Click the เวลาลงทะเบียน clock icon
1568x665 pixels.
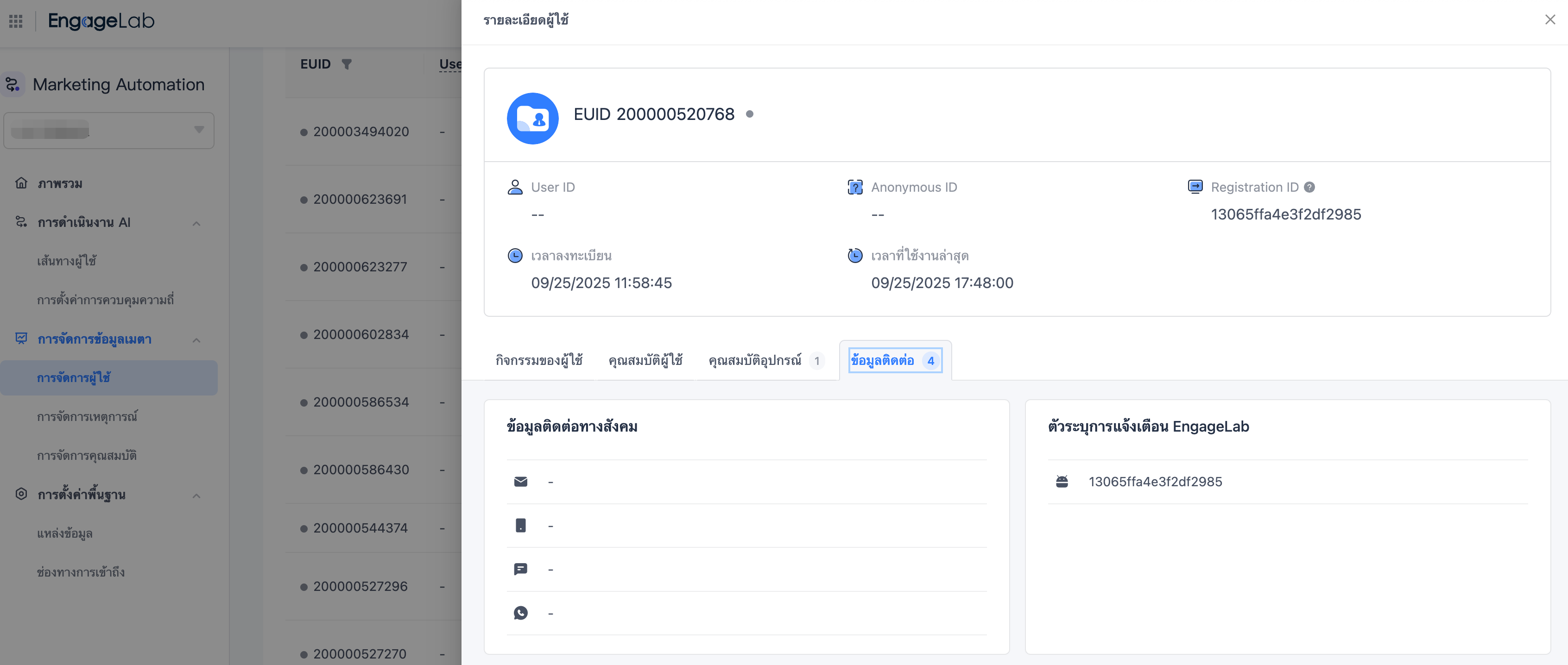(x=515, y=256)
